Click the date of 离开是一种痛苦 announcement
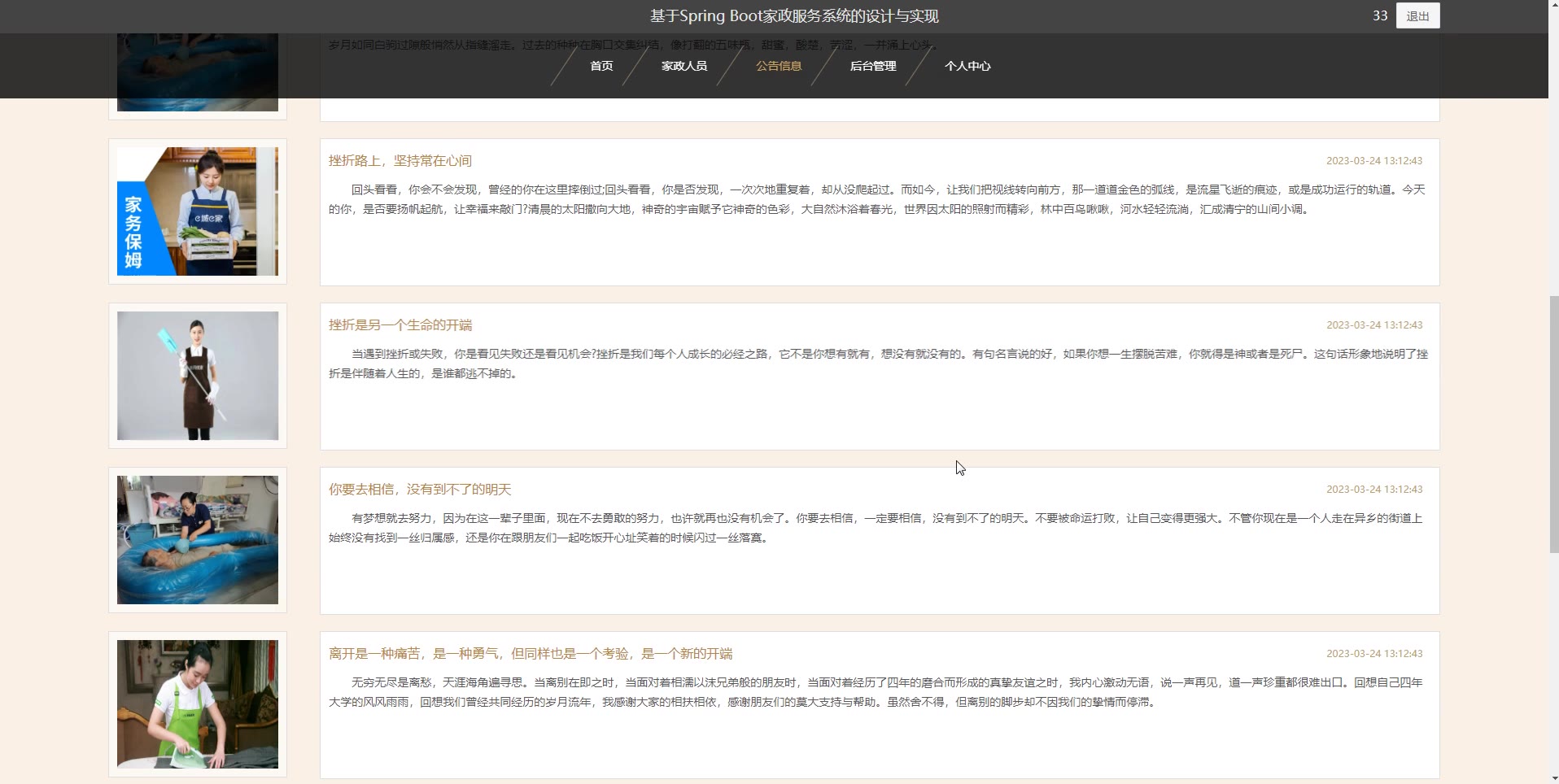 (1374, 654)
